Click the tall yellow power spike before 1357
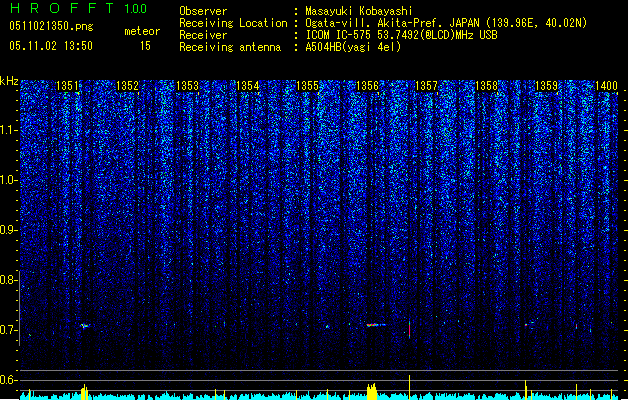The width and height of the screenshot is (629, 400). pos(409,387)
